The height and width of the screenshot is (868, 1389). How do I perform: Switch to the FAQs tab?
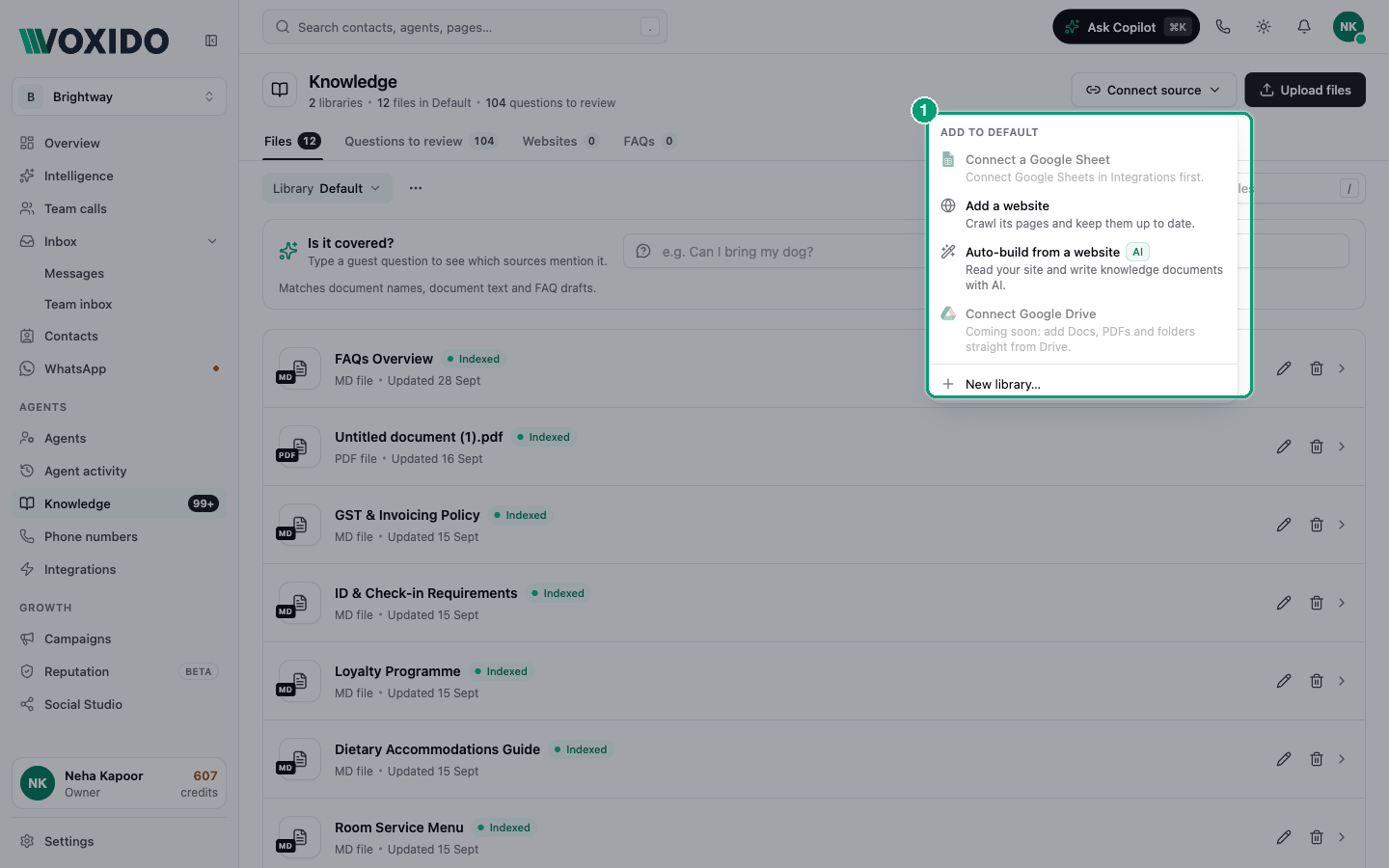pos(650,141)
